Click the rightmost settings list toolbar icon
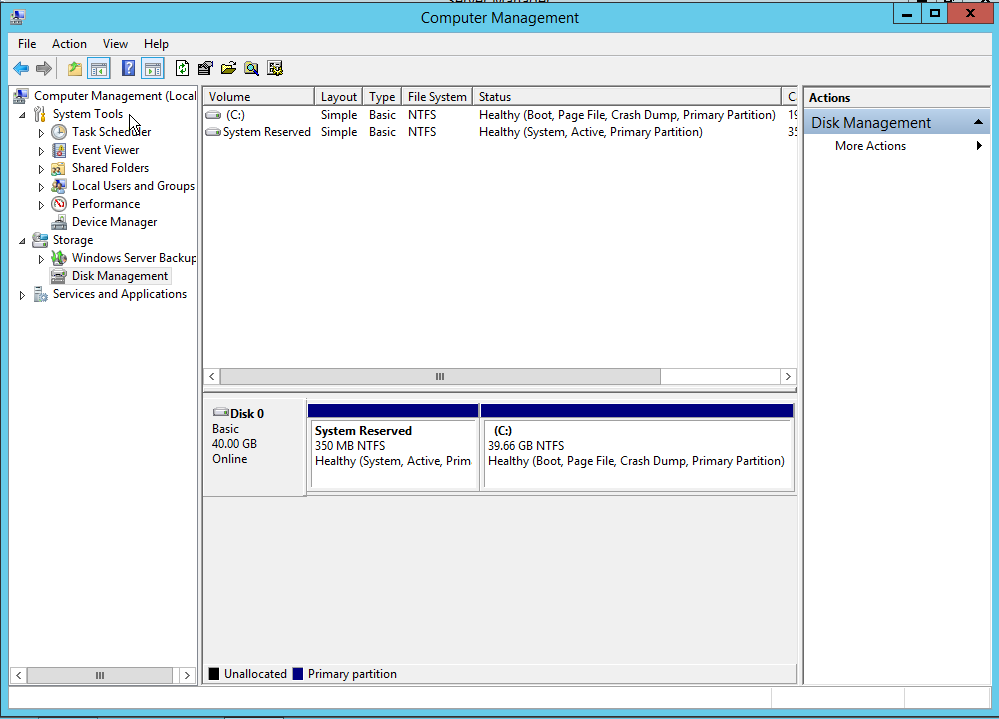This screenshot has height=719, width=999. (x=275, y=69)
